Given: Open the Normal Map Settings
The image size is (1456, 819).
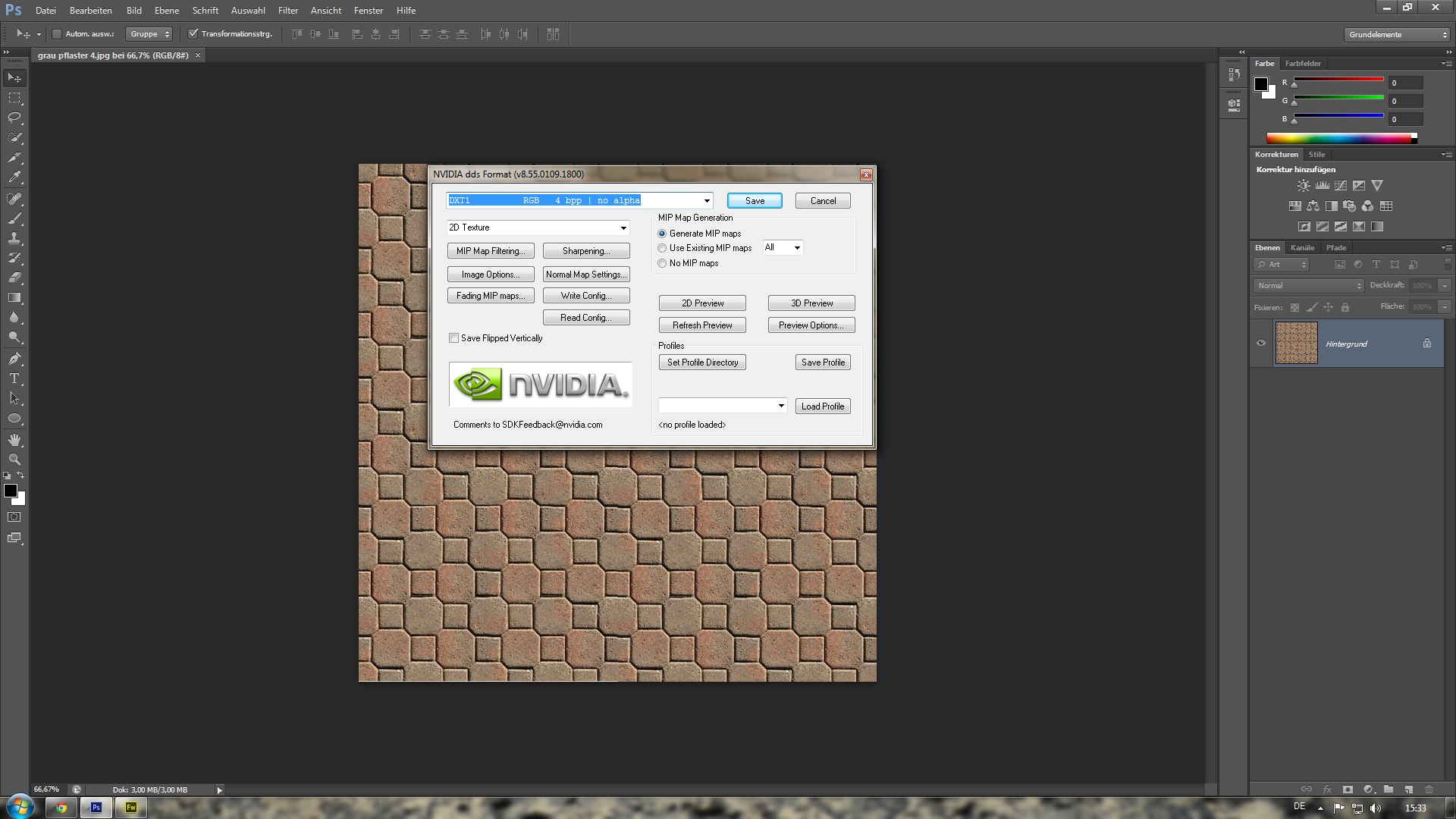Looking at the screenshot, I should click(586, 275).
